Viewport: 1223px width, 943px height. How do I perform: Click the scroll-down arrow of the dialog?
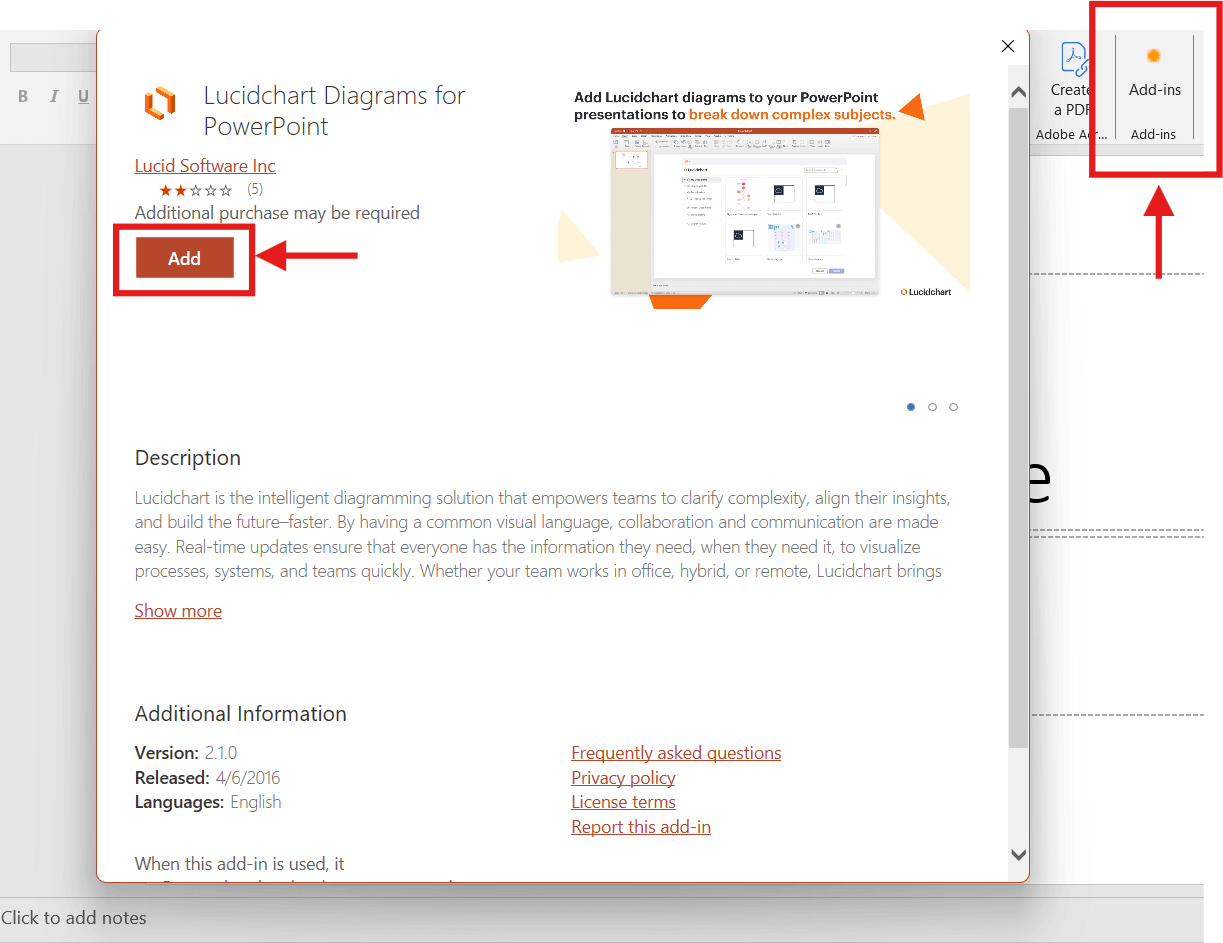1018,855
